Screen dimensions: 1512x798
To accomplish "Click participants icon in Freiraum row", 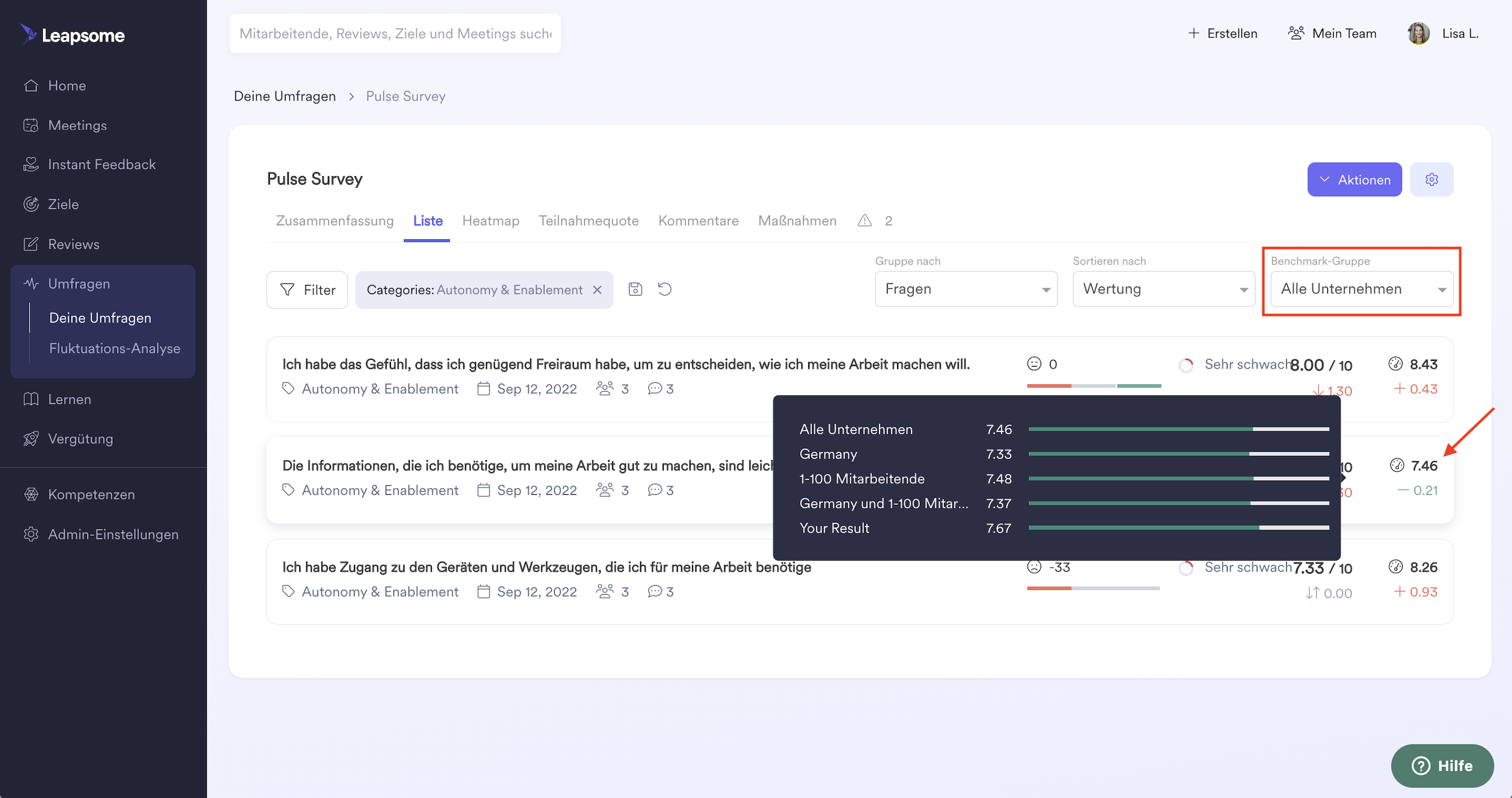I will pos(605,389).
